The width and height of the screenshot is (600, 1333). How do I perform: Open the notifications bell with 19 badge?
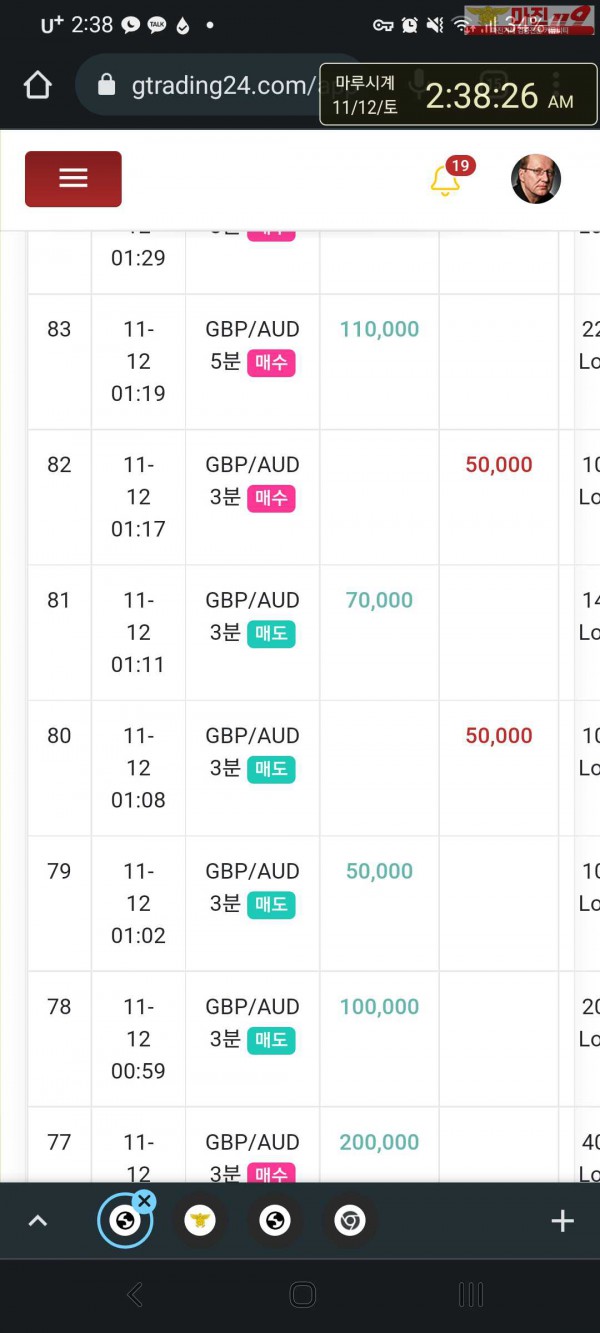coord(446,179)
